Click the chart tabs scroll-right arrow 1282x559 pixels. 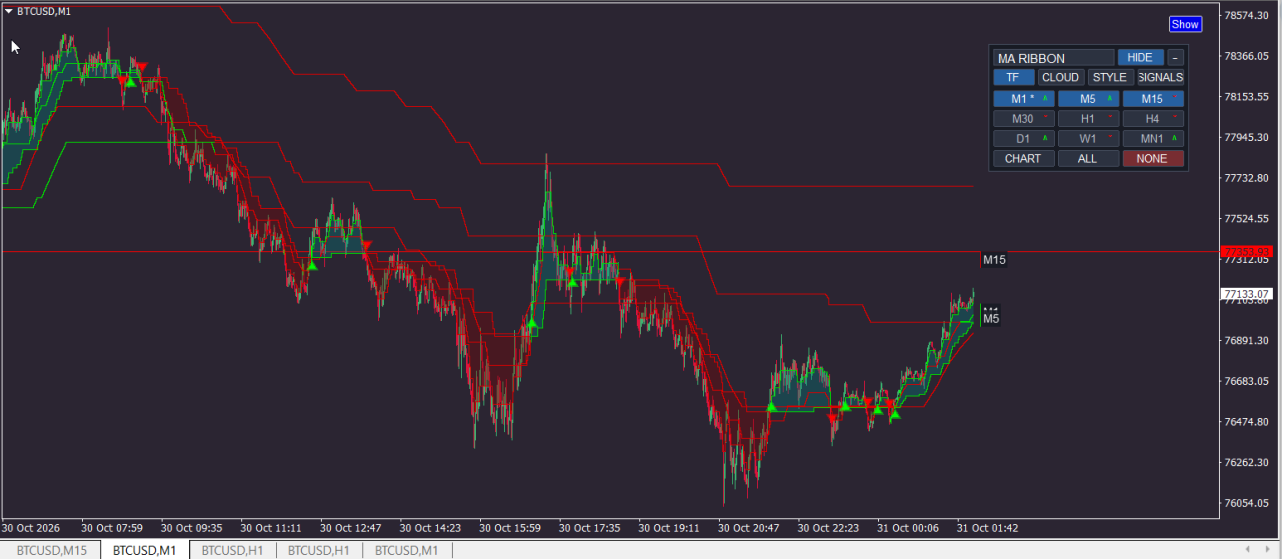[x=1270, y=549]
